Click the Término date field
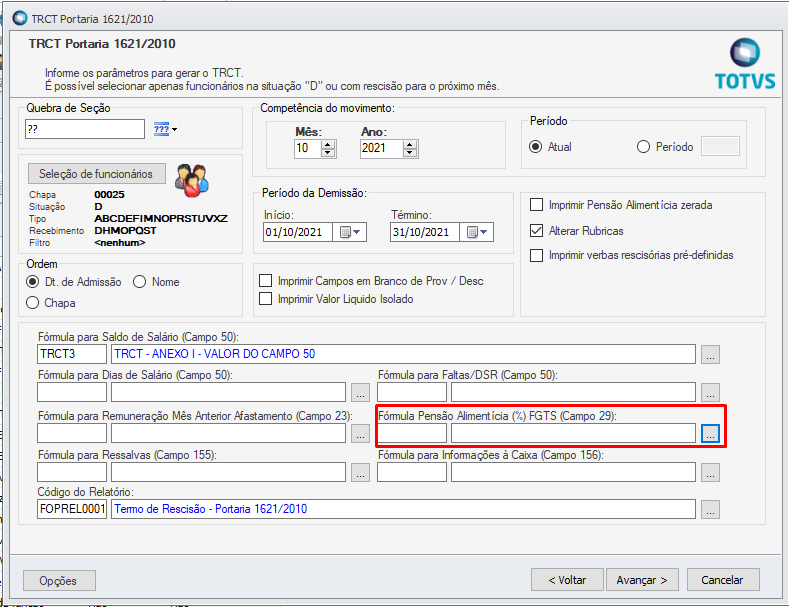Image resolution: width=789 pixels, height=607 pixels. click(425, 232)
